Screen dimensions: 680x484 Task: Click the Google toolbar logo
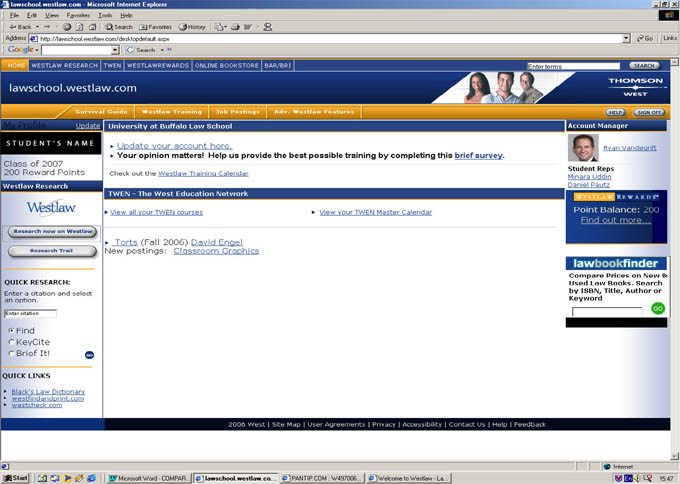(20, 49)
